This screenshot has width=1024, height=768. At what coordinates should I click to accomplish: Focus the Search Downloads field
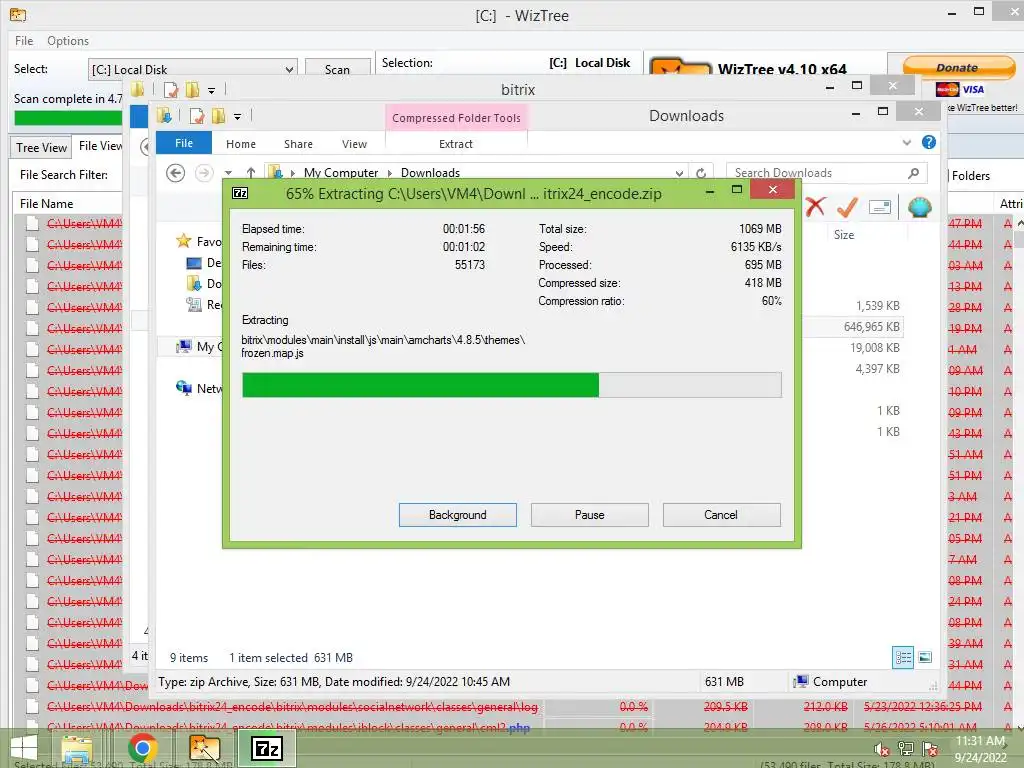coord(819,172)
